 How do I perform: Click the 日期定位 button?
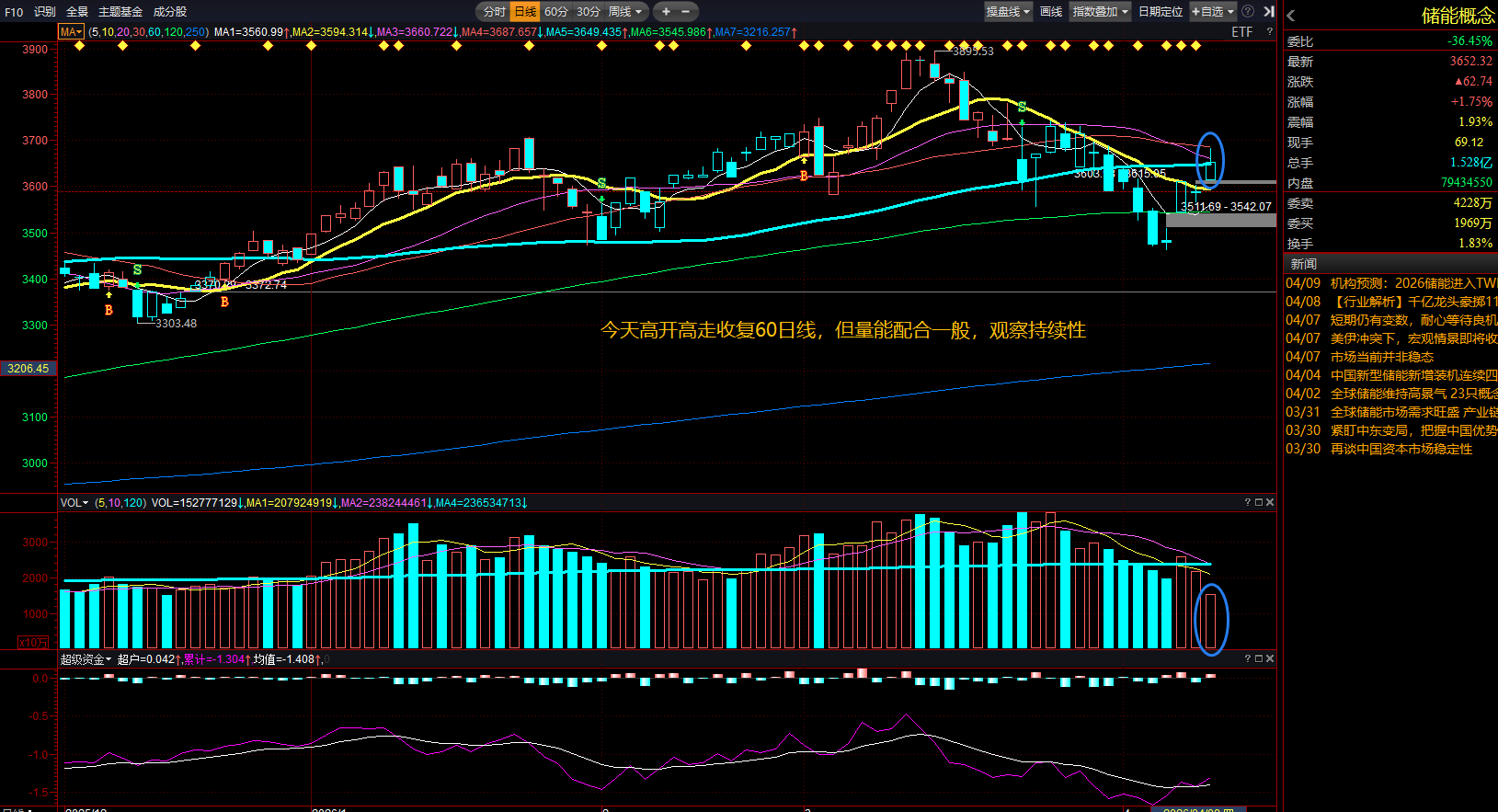[1160, 12]
